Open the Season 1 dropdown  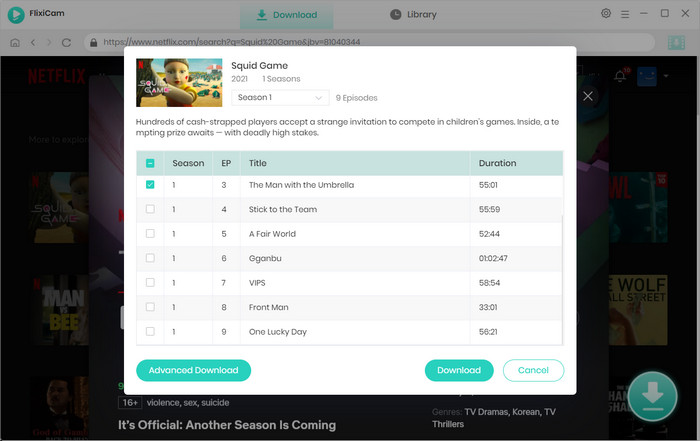pyautogui.click(x=280, y=98)
